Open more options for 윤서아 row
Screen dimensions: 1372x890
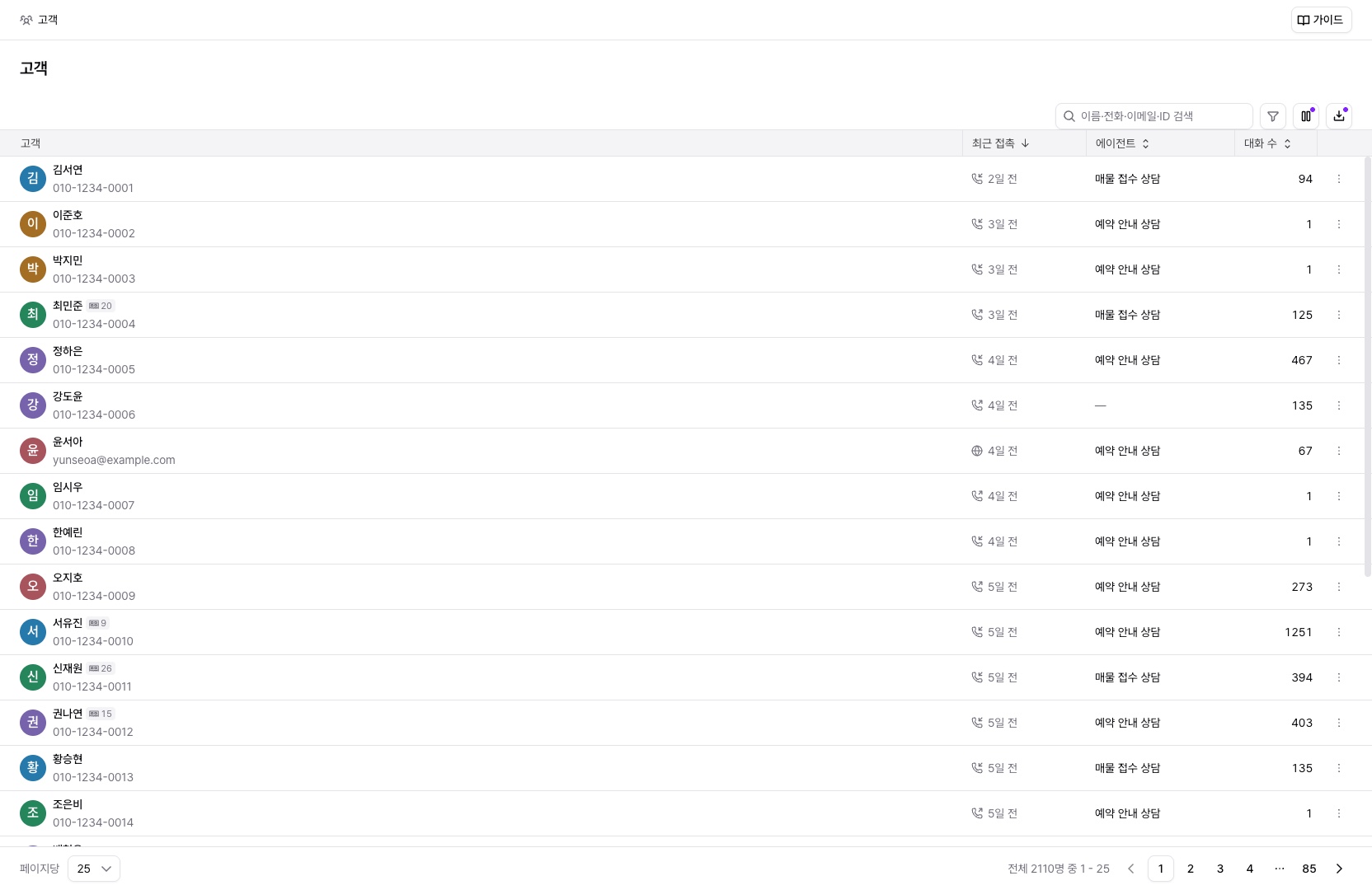1339,451
